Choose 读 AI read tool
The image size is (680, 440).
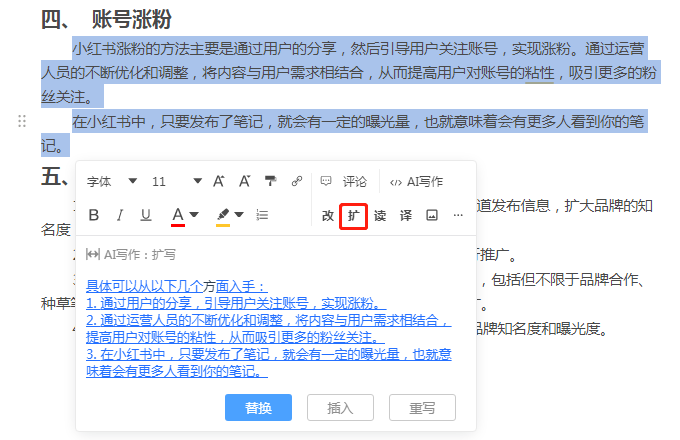380,215
